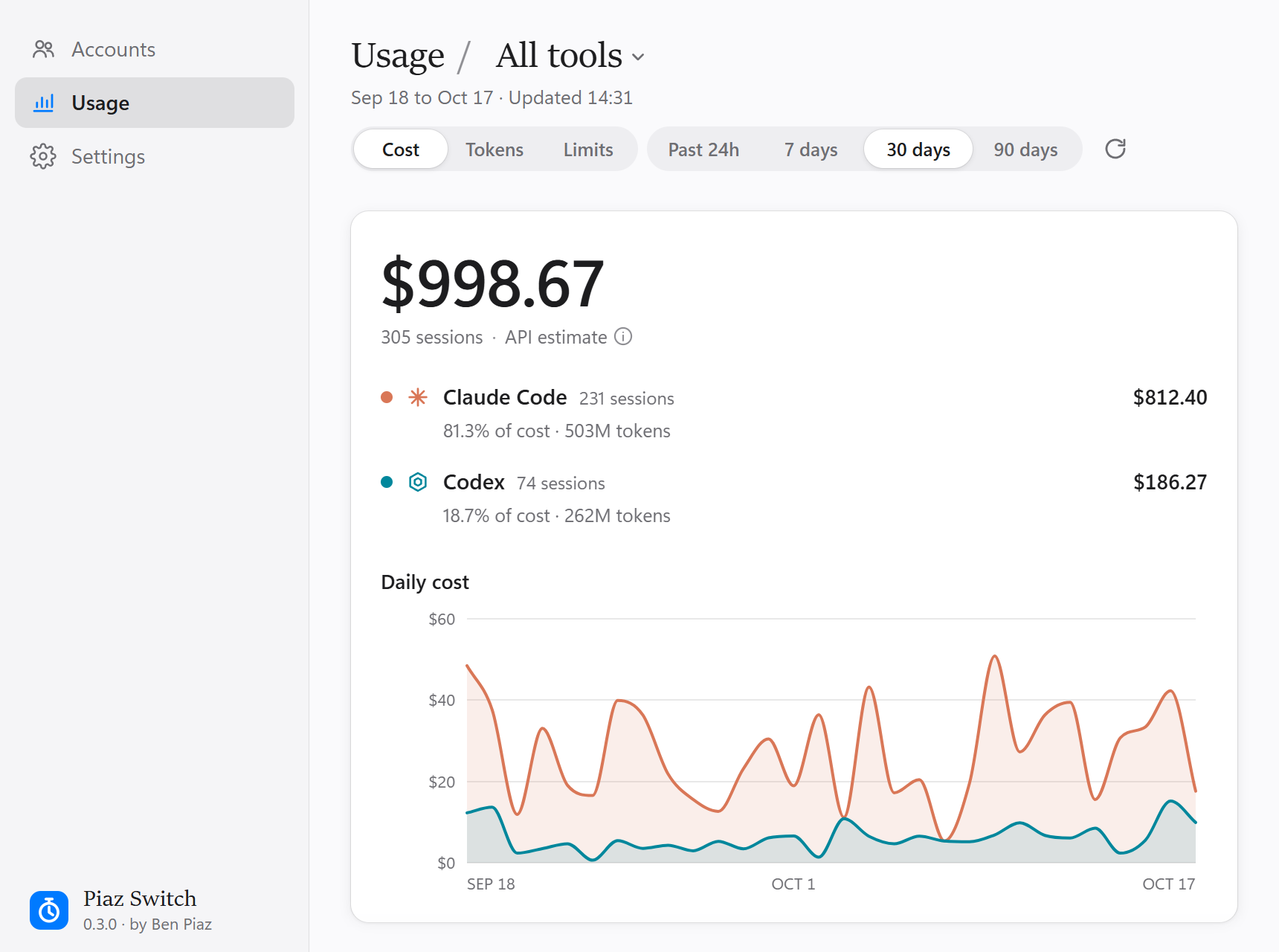Click 18.7% of cost · 262M tokens
Image resolution: width=1279 pixels, height=952 pixels.
click(x=557, y=515)
